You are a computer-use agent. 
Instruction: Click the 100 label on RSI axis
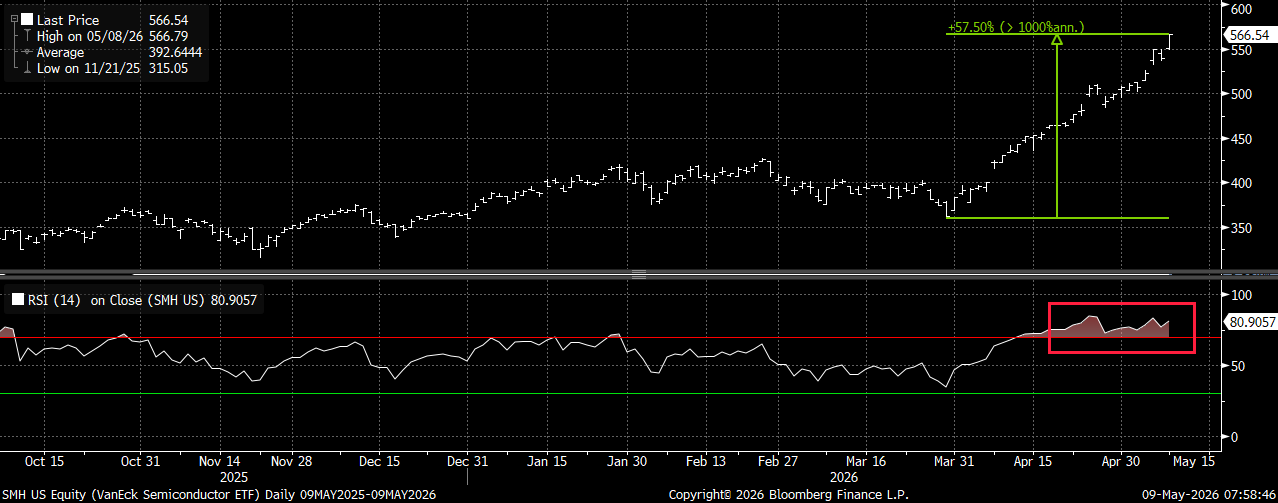coord(1241,295)
